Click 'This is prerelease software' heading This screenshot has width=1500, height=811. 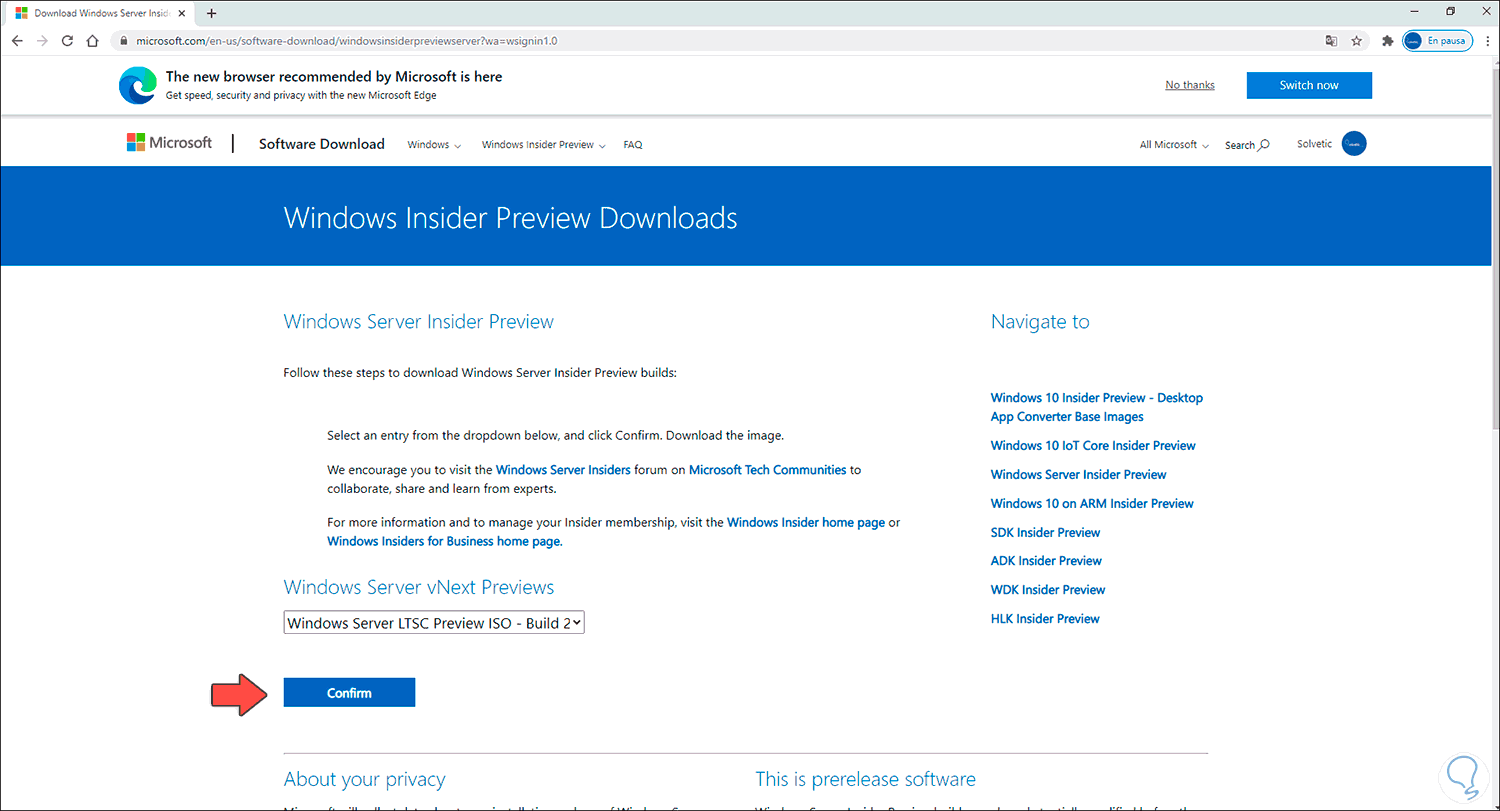[x=866, y=779]
